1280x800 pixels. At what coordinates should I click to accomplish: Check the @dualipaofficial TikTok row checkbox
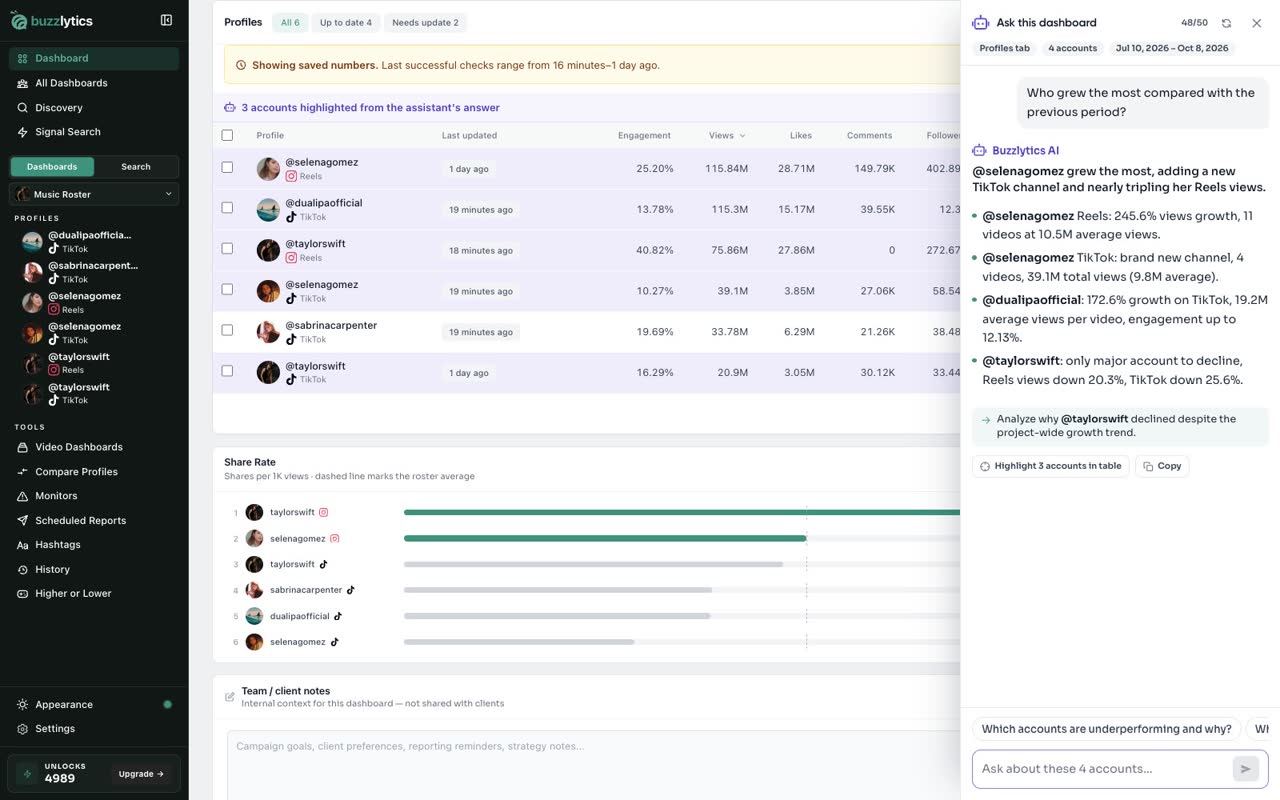point(227,208)
